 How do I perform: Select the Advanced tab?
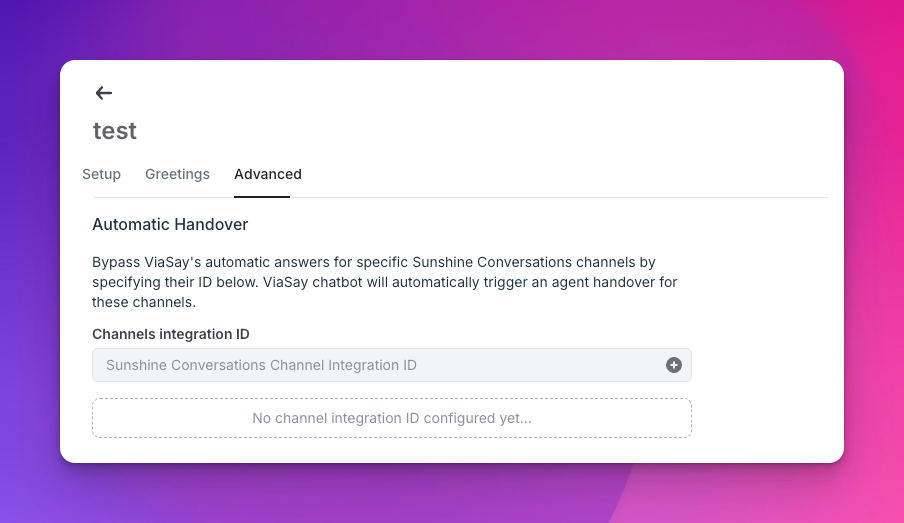coord(268,174)
